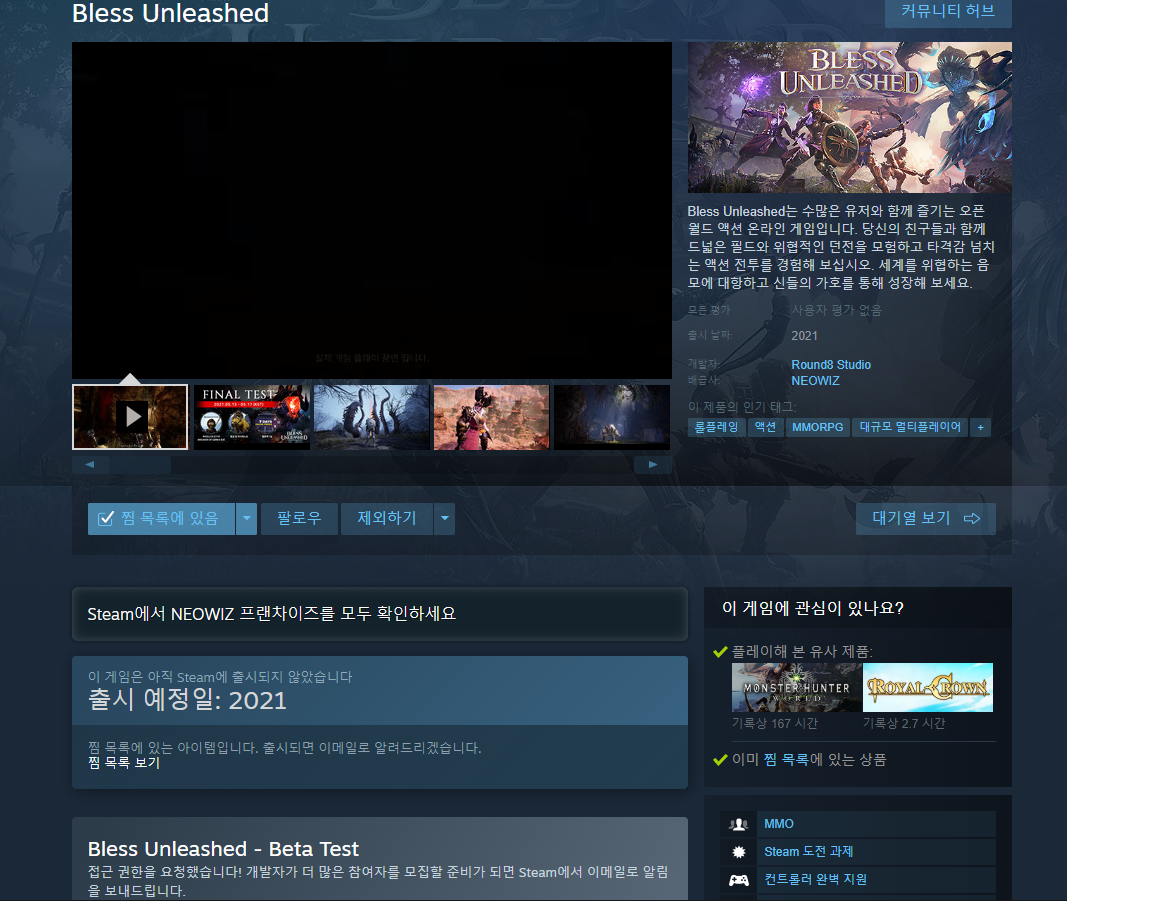
Task: Open the 제외하기 dropdown arrow
Action: click(444, 519)
